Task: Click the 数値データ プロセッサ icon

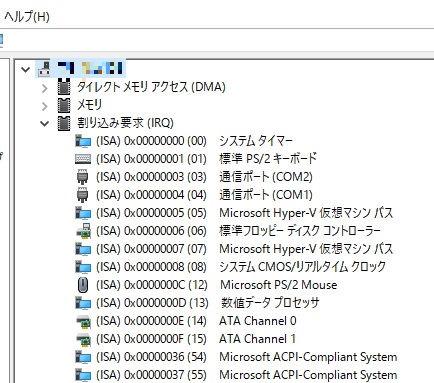Action: [83, 303]
